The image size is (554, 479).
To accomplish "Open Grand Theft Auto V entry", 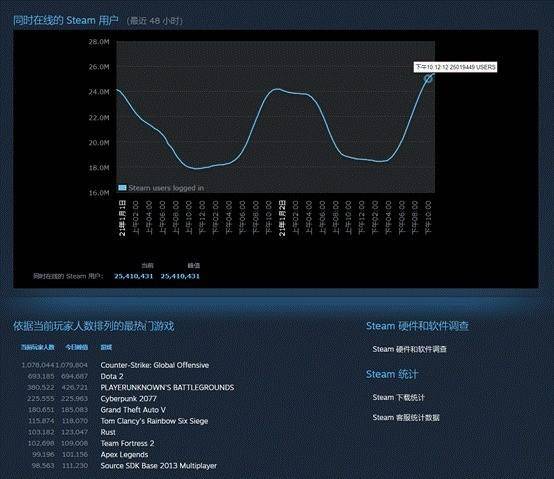I will click(x=133, y=410).
